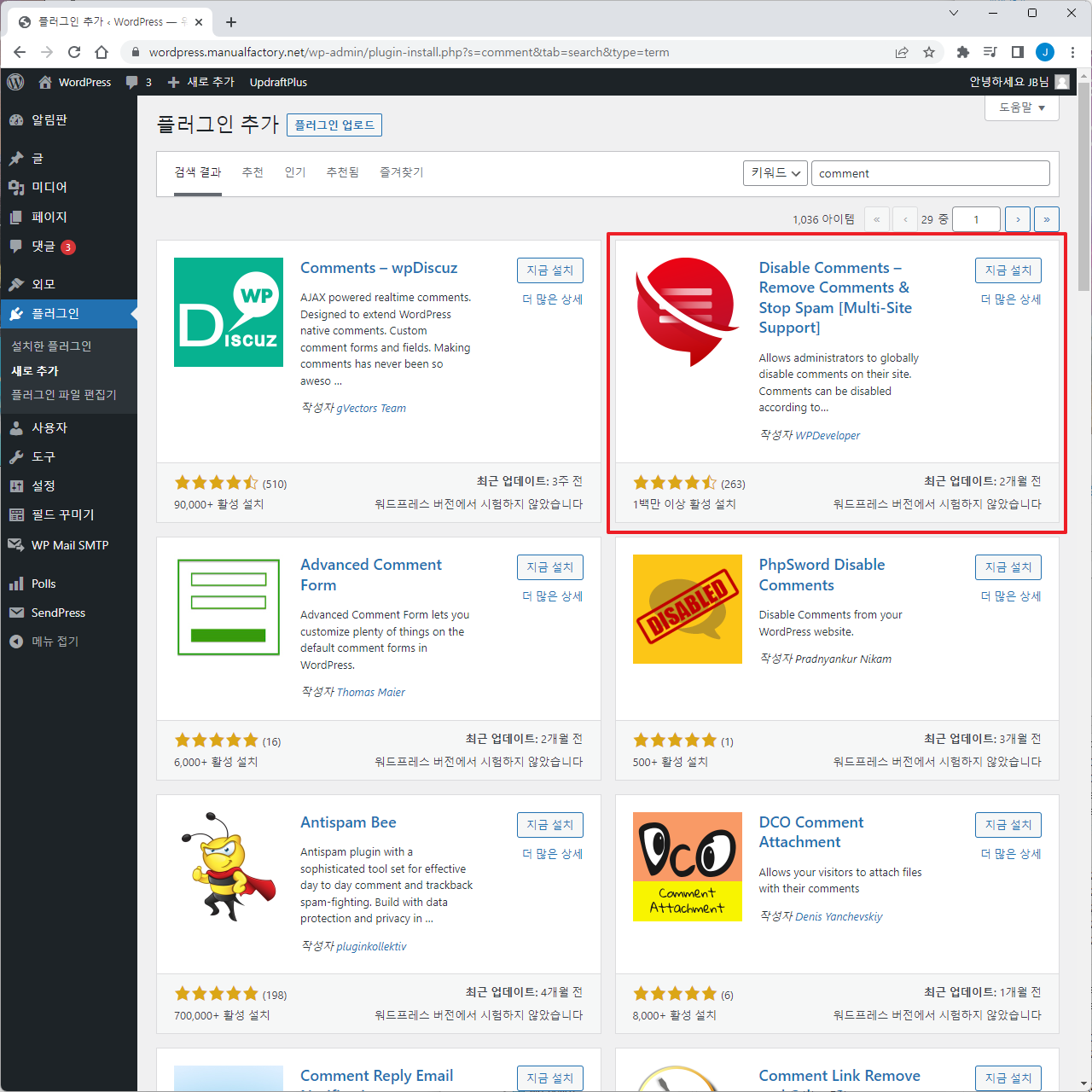Open the Polls menu
Viewport: 1092px width, 1092px height.
pos(68,584)
